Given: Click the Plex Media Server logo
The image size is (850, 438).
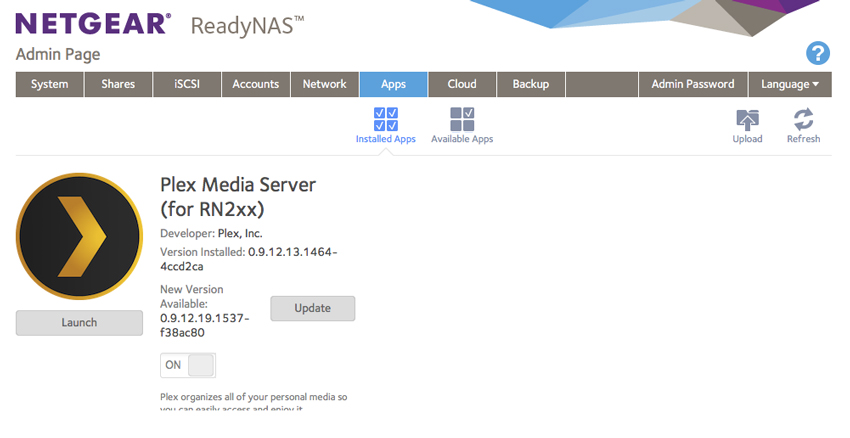Looking at the screenshot, I should pos(79,236).
